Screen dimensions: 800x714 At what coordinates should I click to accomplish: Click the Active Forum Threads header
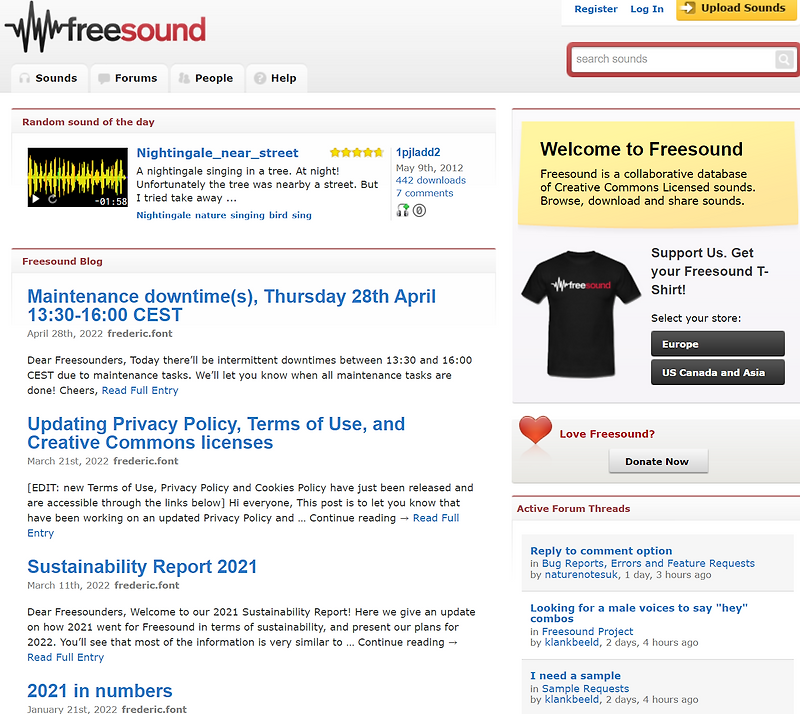pos(573,509)
